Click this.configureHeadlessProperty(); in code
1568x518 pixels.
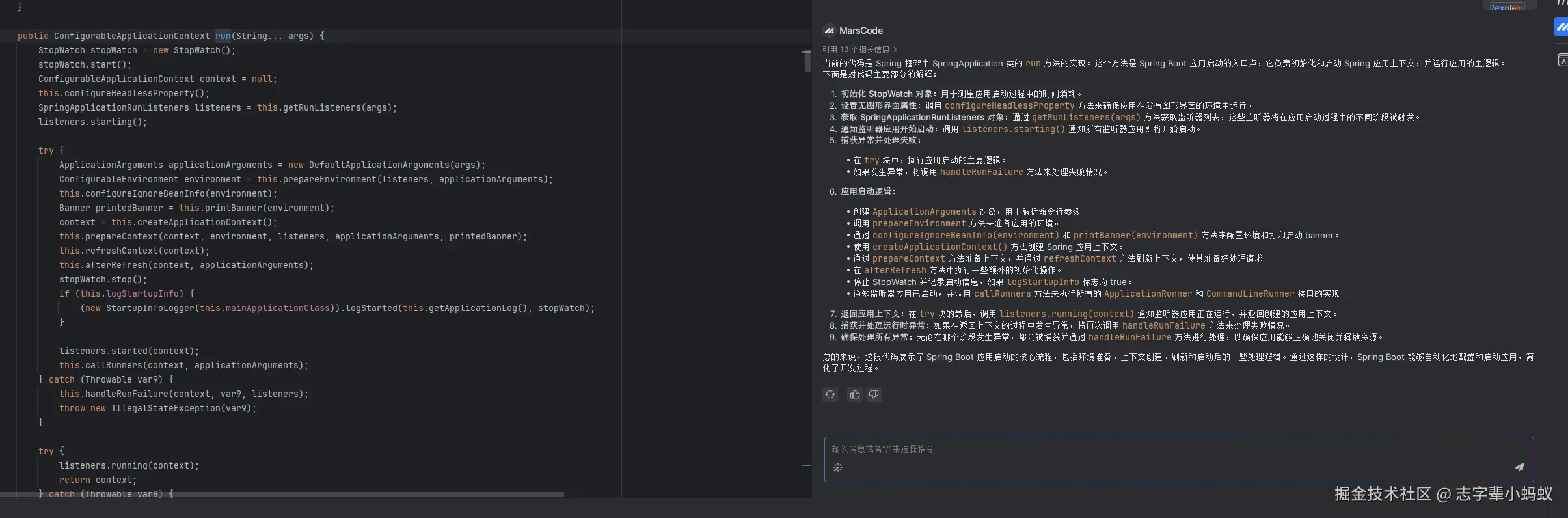tap(124, 94)
